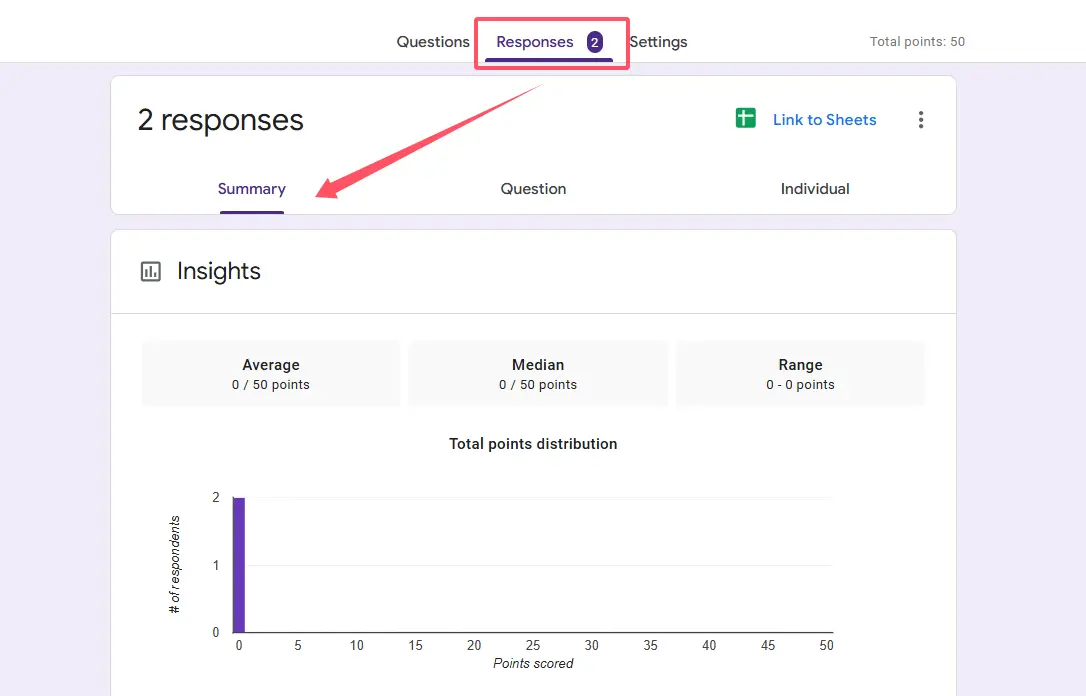Click the purple bar in the distribution chart

coord(239,565)
